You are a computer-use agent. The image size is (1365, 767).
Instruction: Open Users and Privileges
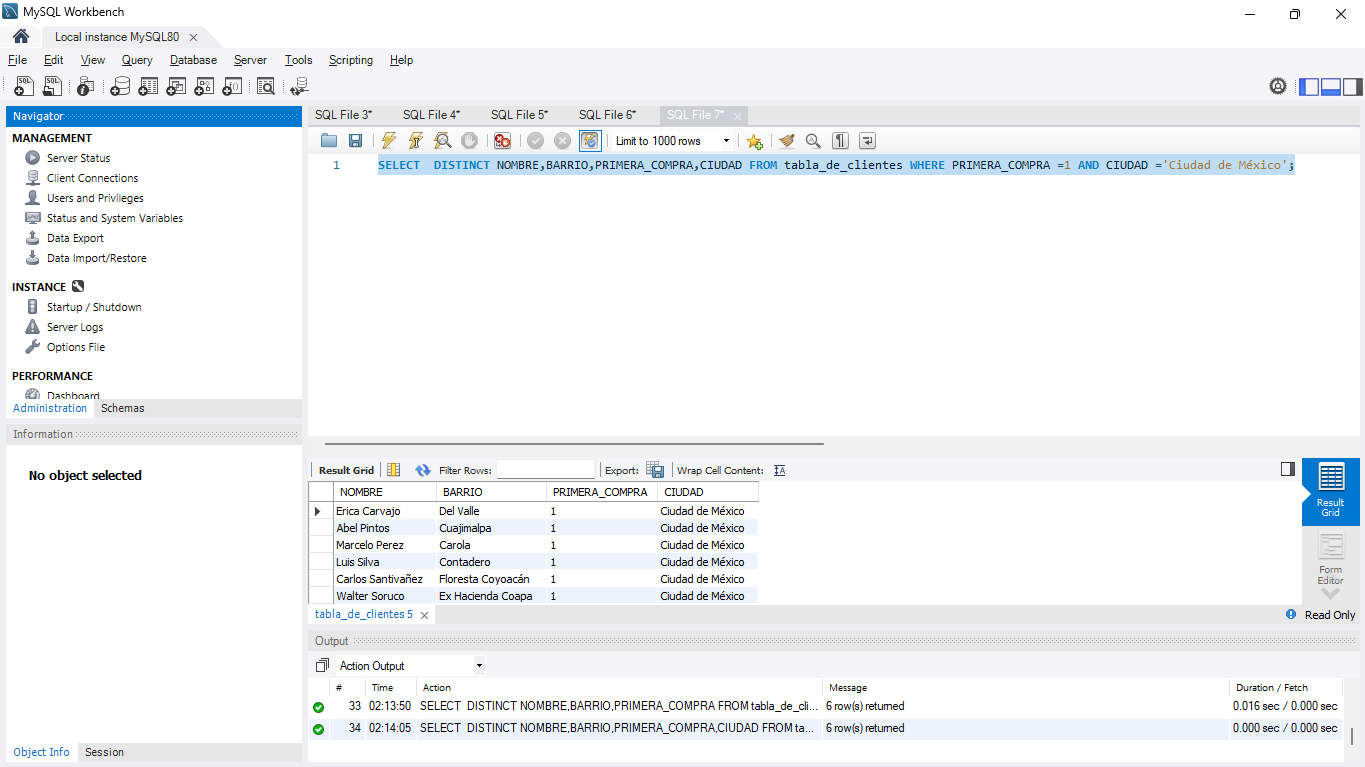tap(95, 198)
